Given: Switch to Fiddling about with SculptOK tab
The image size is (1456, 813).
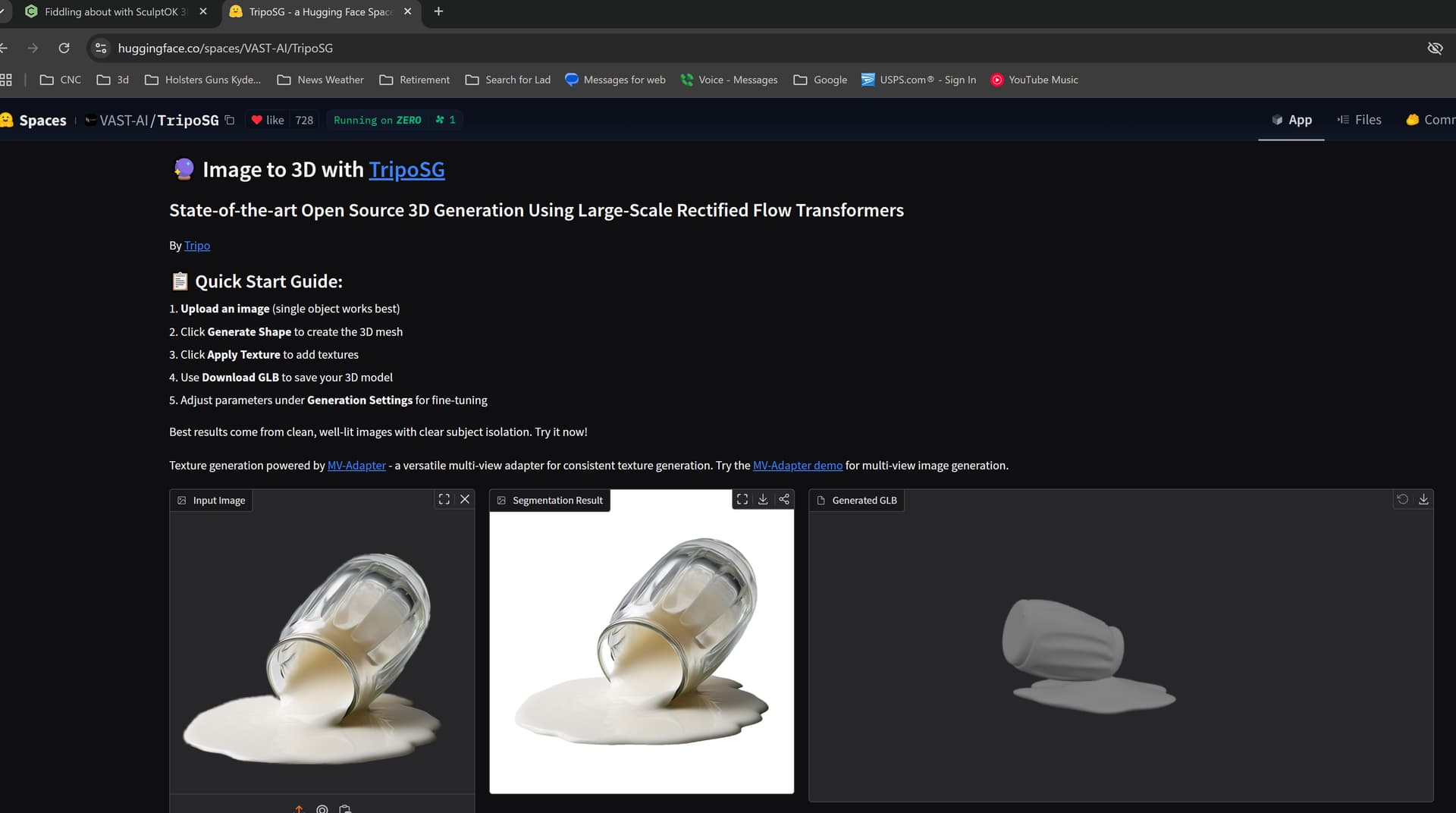Looking at the screenshot, I should 114,11.
